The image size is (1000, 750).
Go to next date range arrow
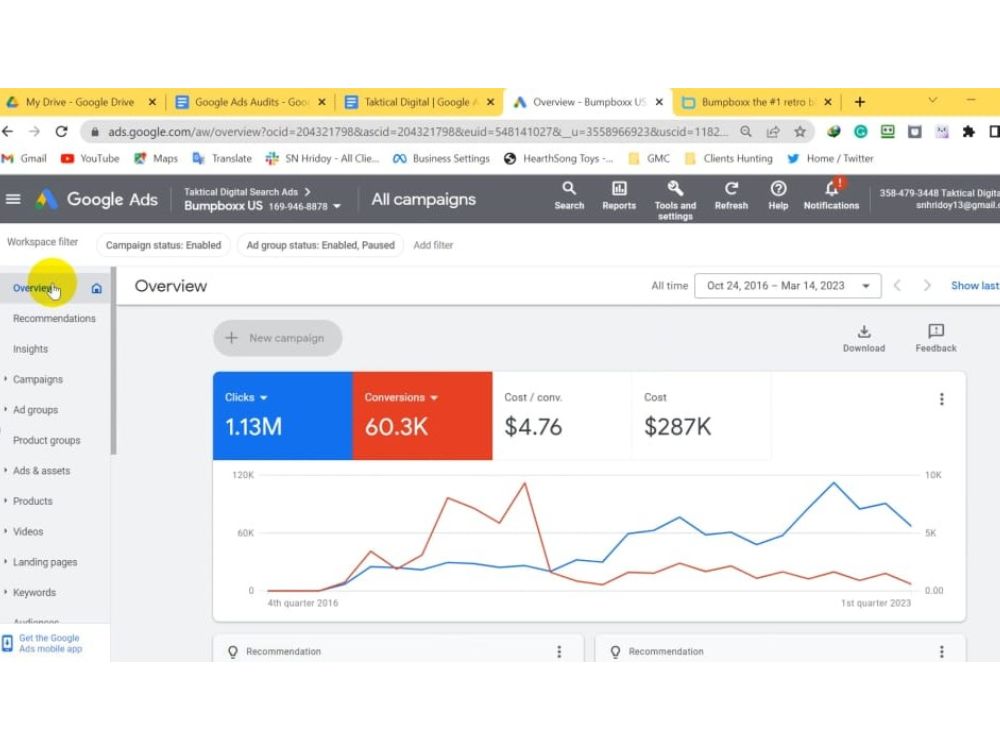(x=927, y=286)
